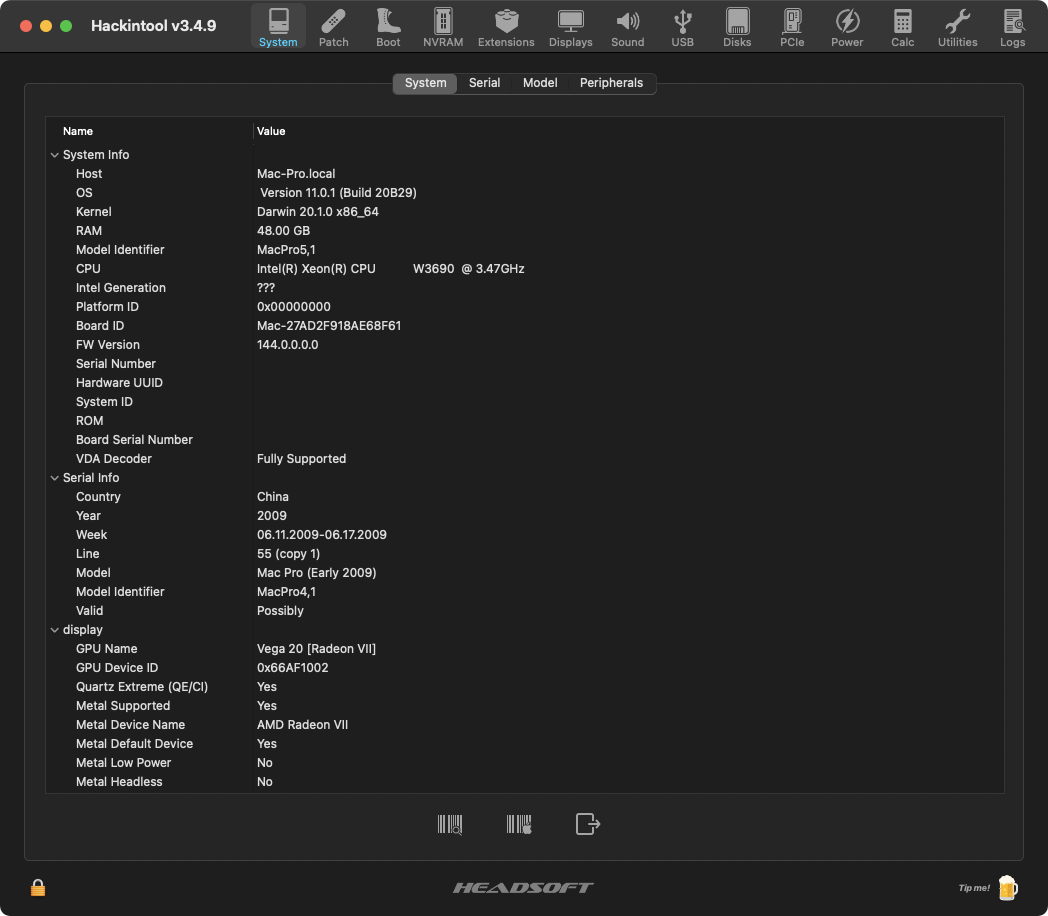Switch to the Peripherals tab
Image resolution: width=1048 pixels, height=916 pixels.
coord(612,83)
